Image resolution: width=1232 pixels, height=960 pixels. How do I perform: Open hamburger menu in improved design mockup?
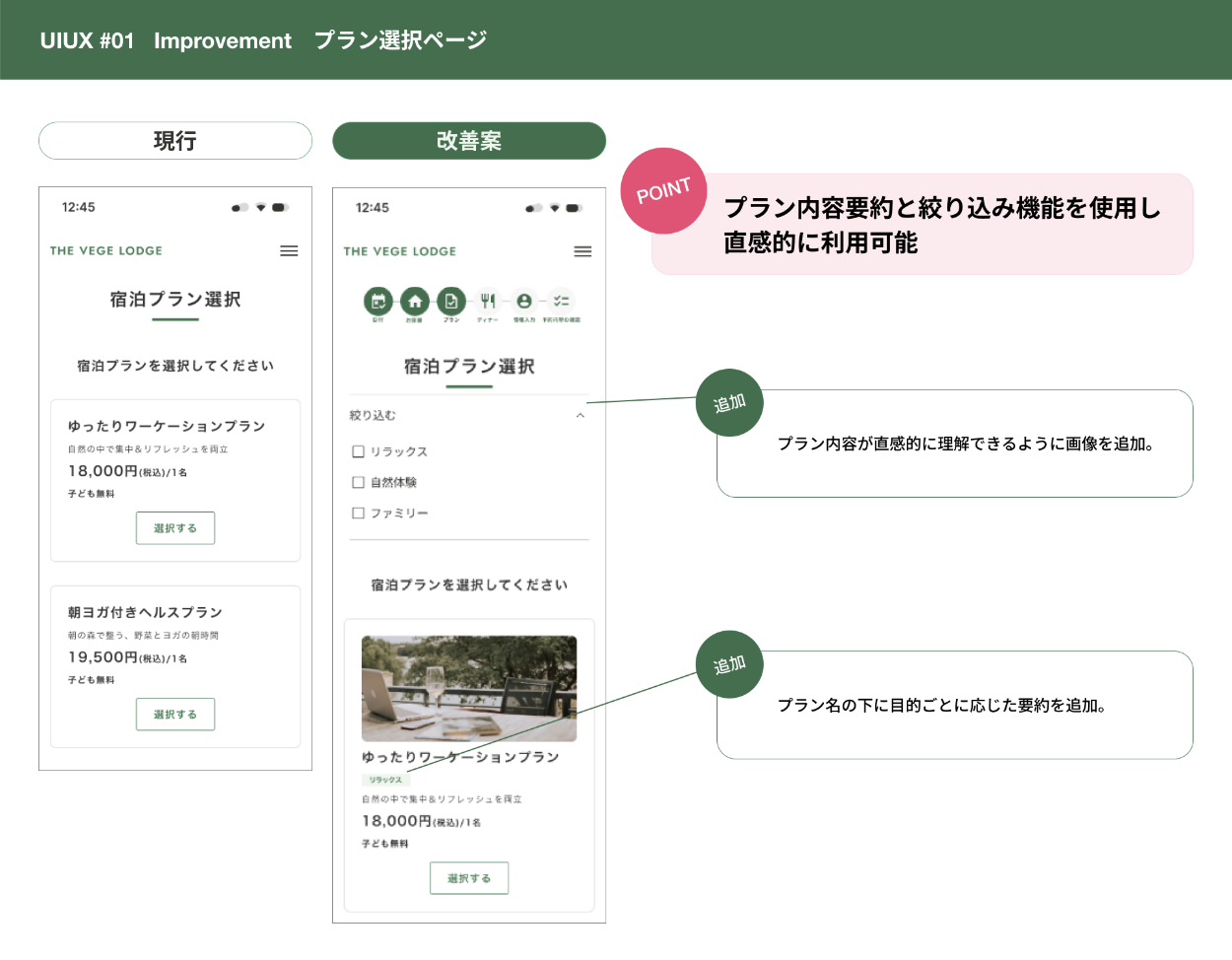(x=582, y=252)
